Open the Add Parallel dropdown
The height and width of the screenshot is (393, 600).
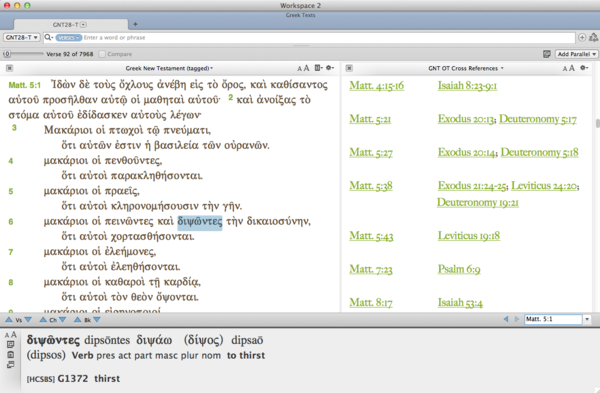576,54
